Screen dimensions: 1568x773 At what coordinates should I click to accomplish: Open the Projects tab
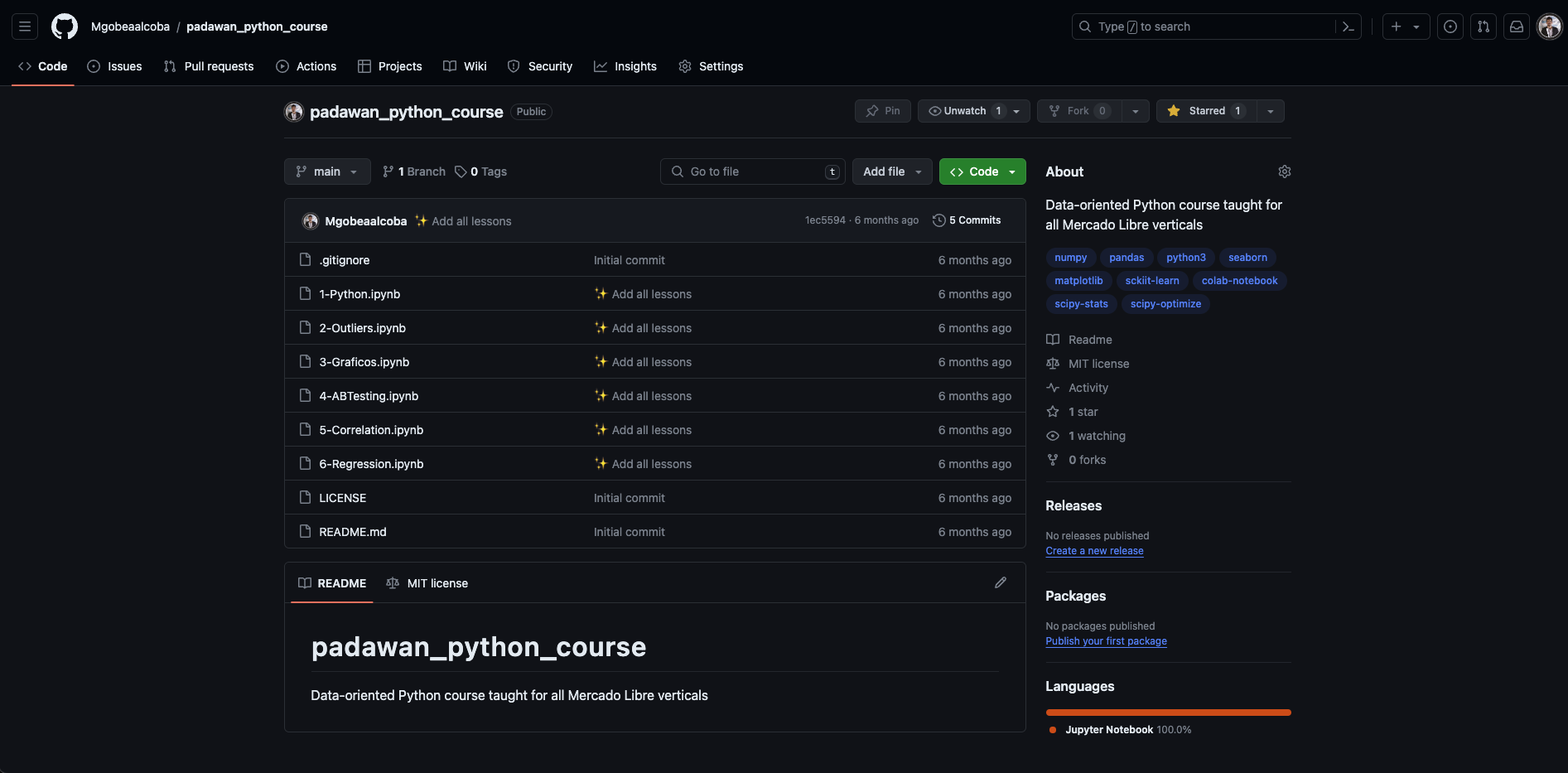(x=390, y=66)
